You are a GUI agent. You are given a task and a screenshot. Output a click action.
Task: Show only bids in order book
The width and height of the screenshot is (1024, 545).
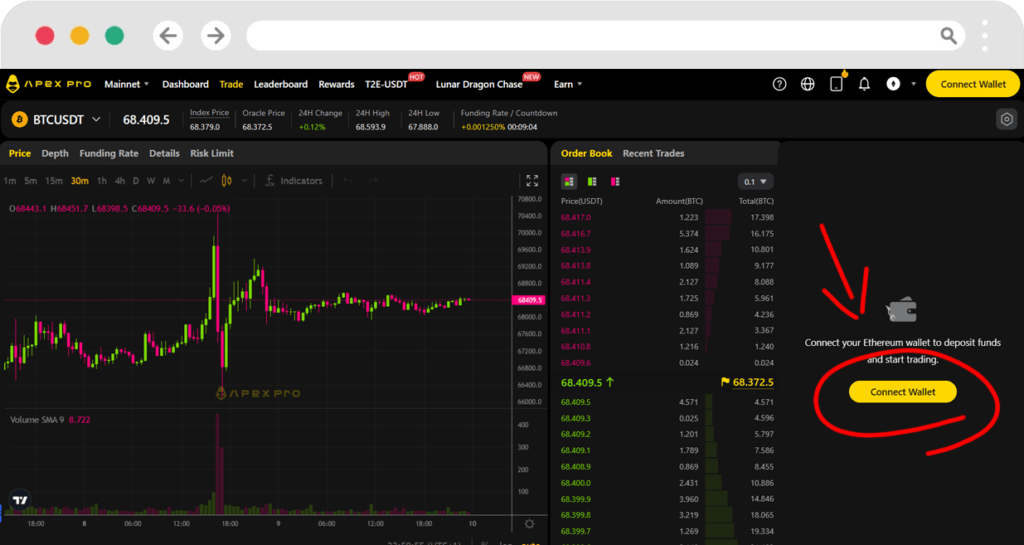click(x=592, y=182)
